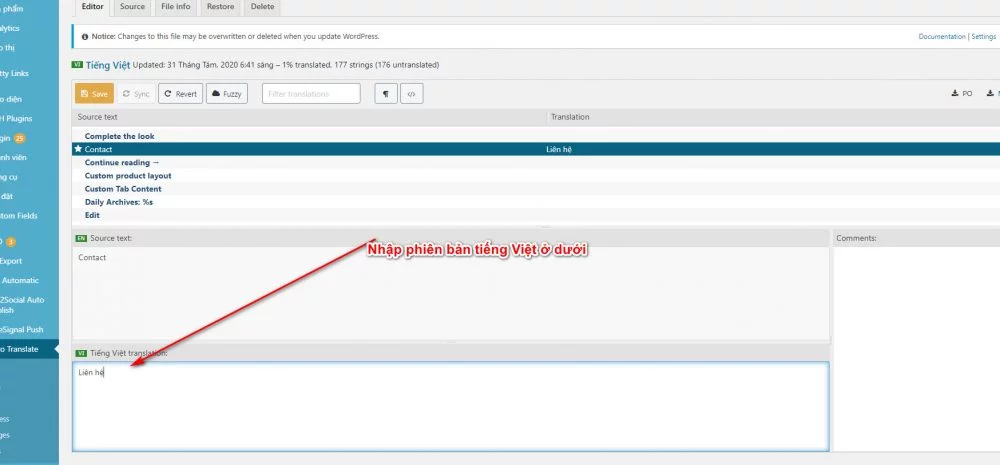Open the Restore tab
1000x465 pixels.
coord(220,7)
